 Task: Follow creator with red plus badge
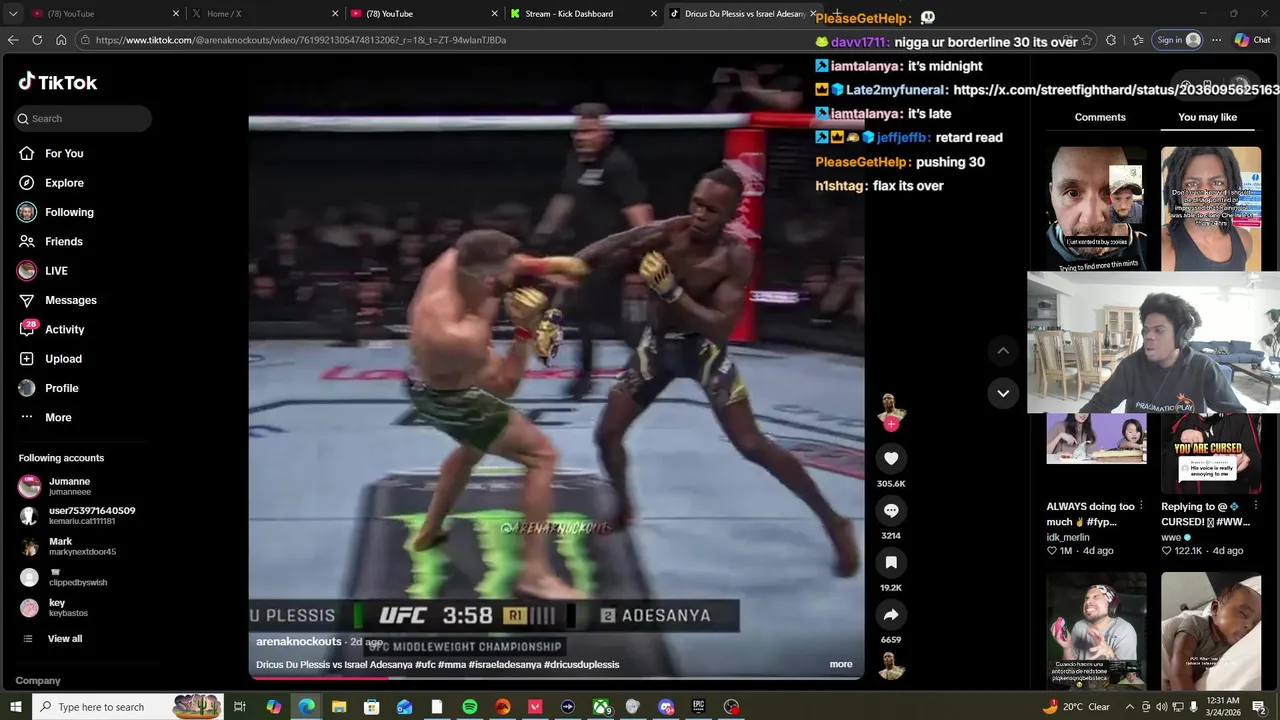(891, 424)
